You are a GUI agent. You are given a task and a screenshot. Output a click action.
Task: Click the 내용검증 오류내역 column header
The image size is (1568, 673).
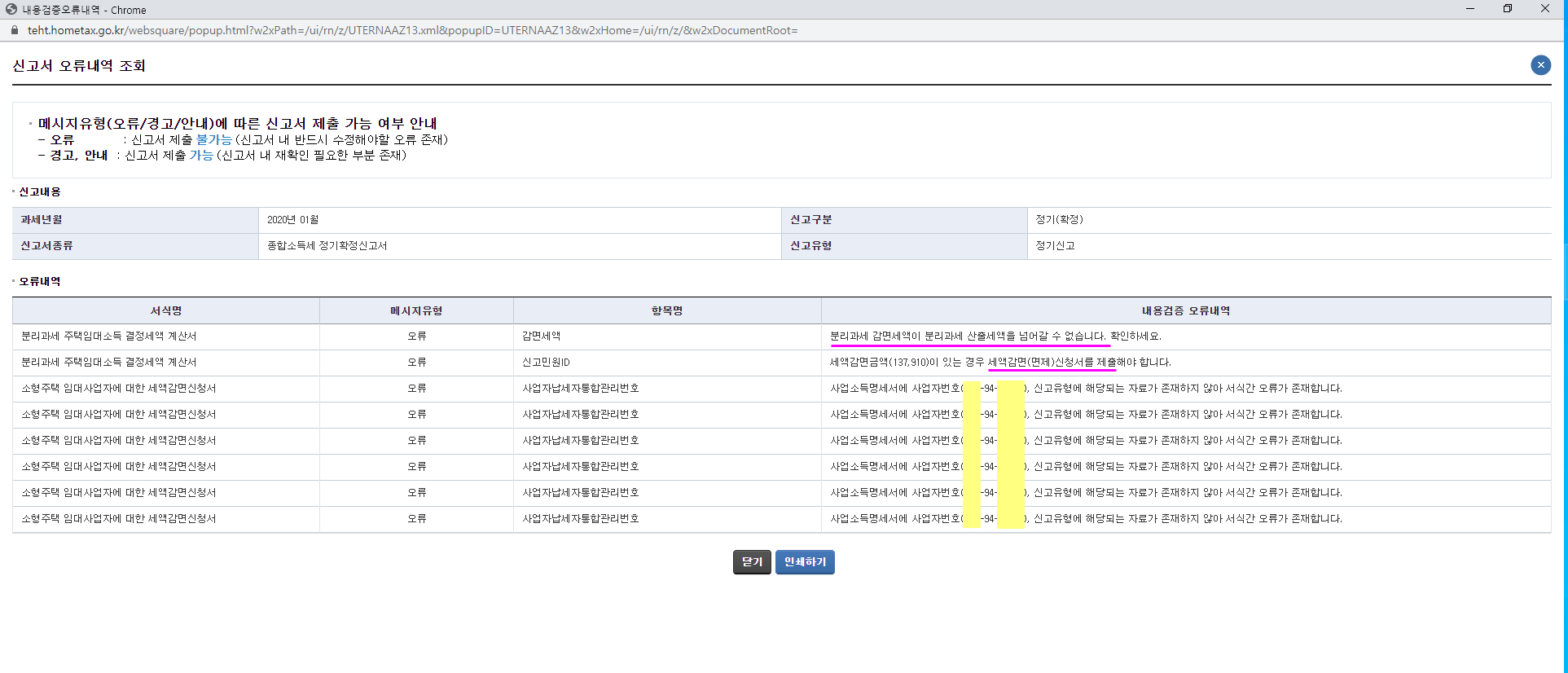pyautogui.click(x=1186, y=310)
